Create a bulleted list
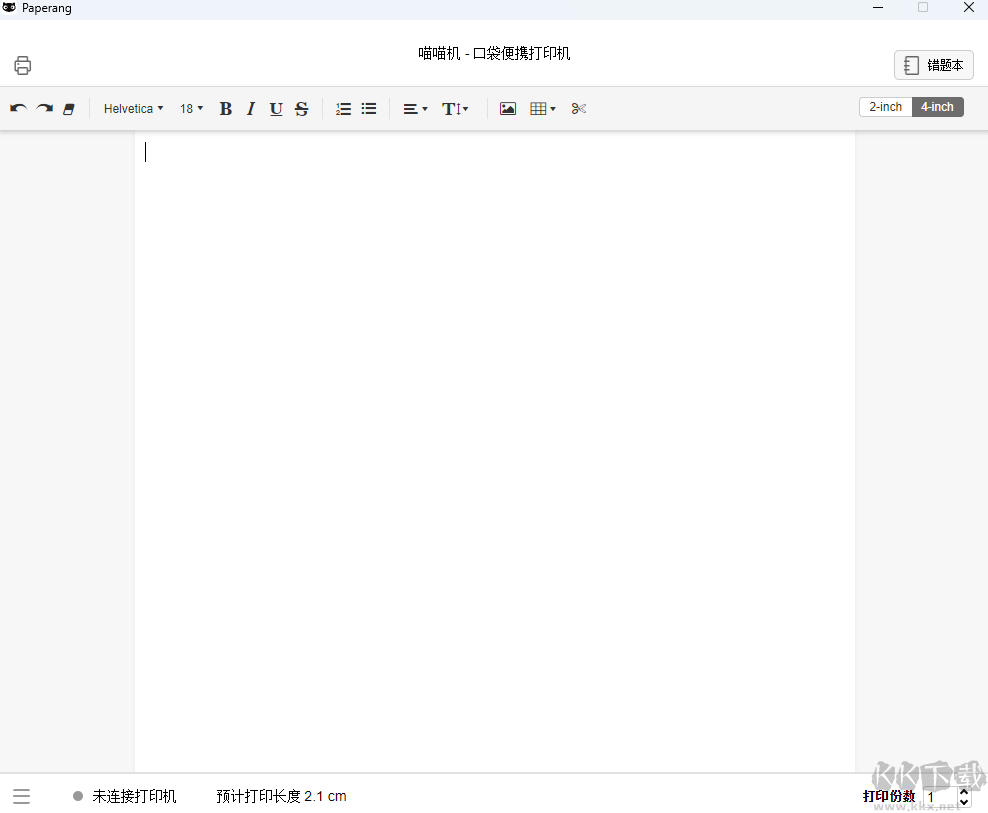988x813 pixels. click(x=369, y=108)
